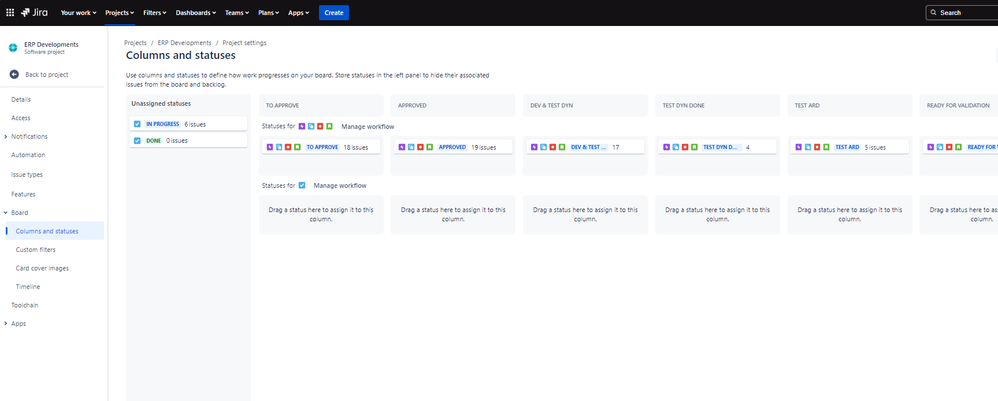Click the Epic icon on the READY FOR card
998x401 pixels.
click(x=932, y=147)
